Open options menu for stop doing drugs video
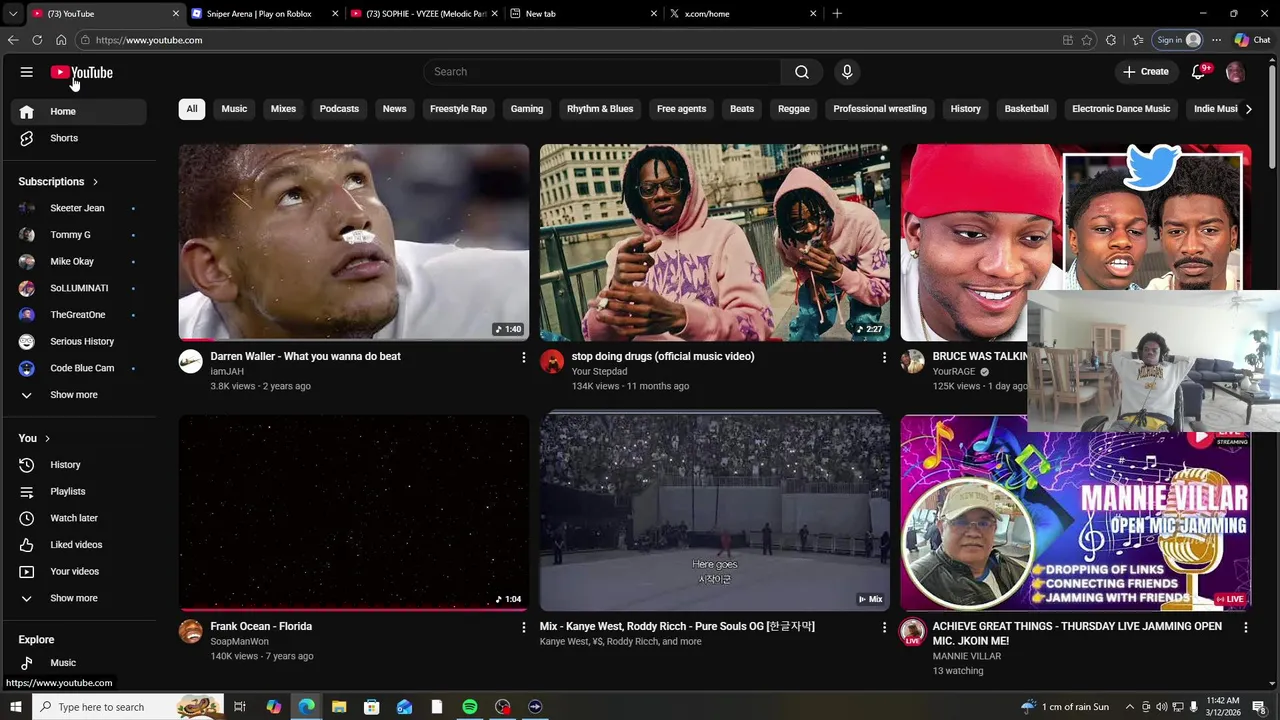Viewport: 1280px width, 720px height. pos(884,357)
